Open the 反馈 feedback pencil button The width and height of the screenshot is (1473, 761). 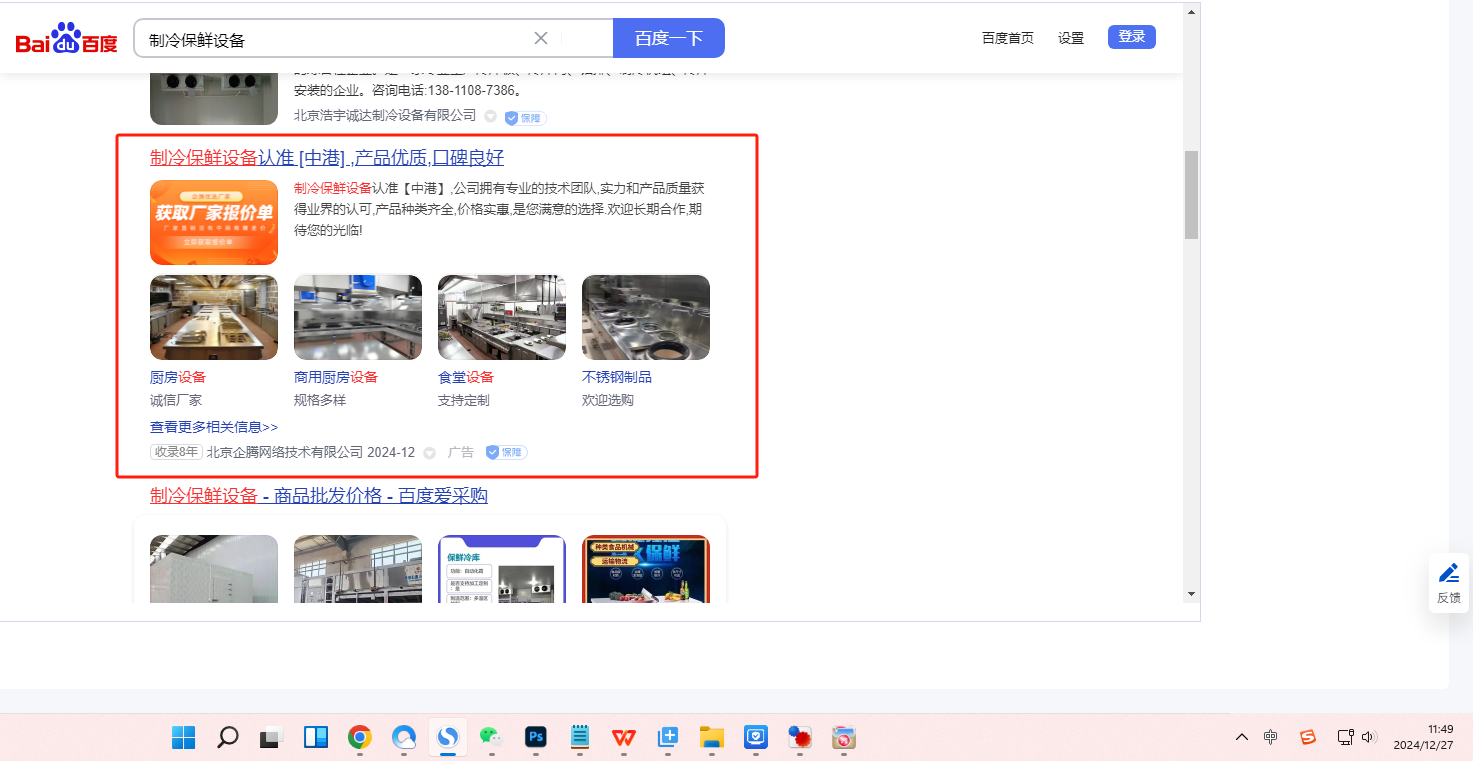pos(1449,582)
